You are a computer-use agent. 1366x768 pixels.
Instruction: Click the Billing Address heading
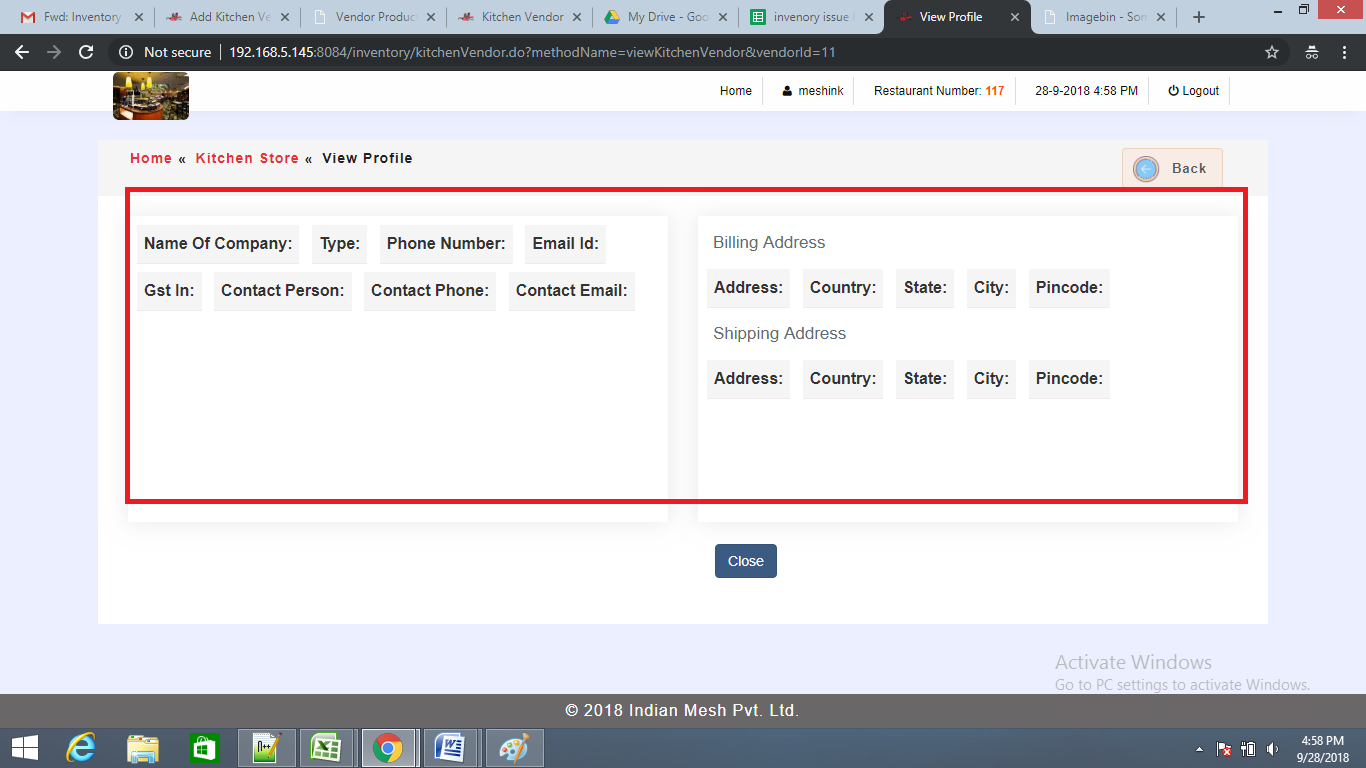tap(769, 242)
